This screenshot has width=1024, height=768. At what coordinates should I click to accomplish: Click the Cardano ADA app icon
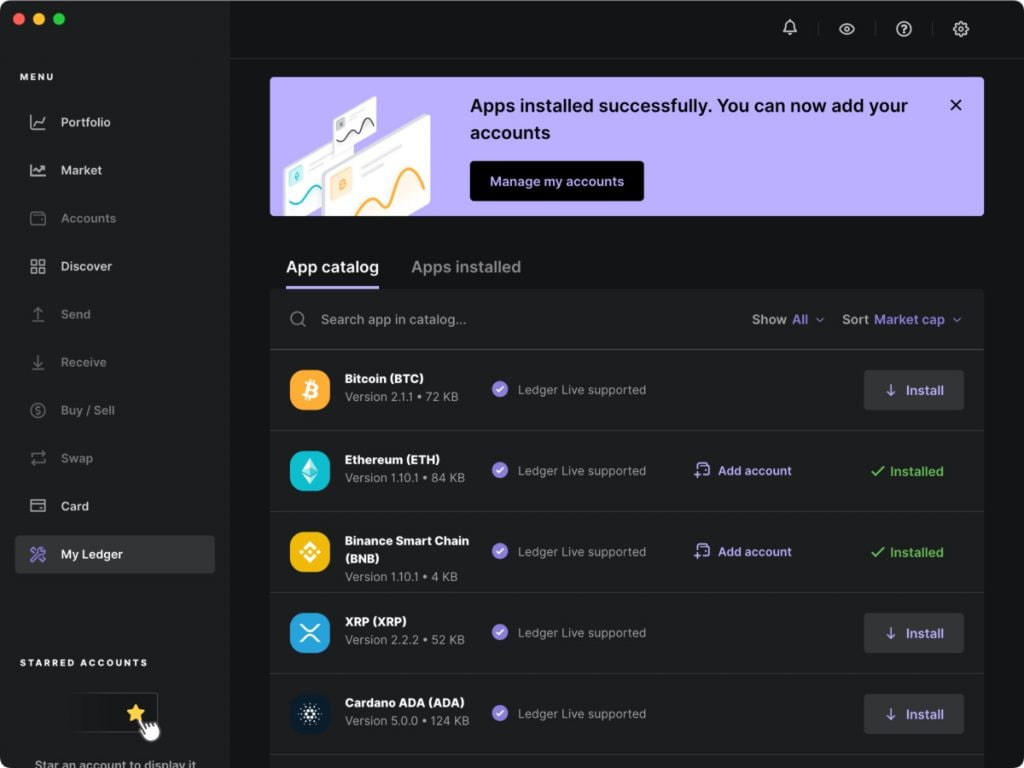310,714
